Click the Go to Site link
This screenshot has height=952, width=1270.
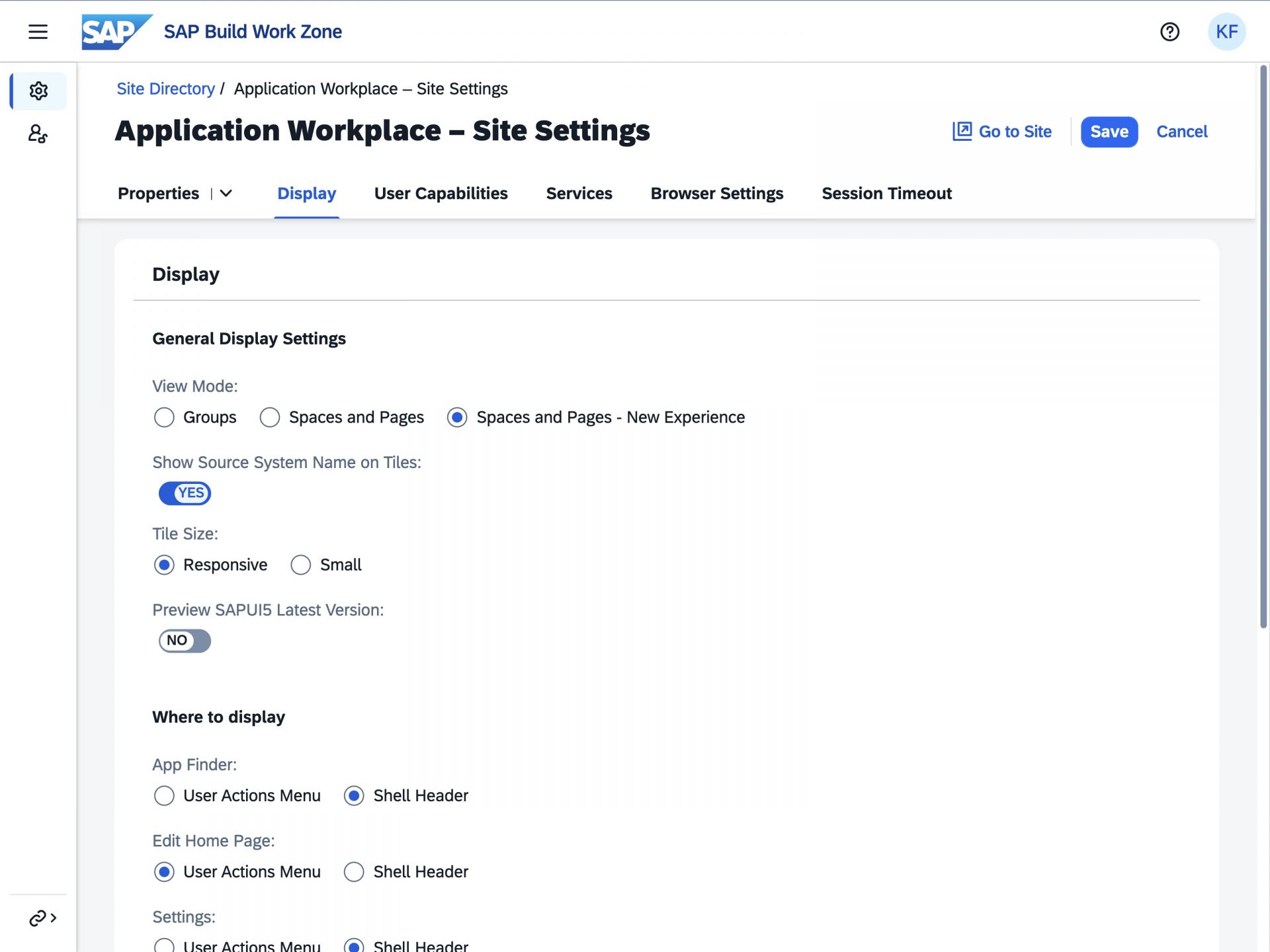1002,132
